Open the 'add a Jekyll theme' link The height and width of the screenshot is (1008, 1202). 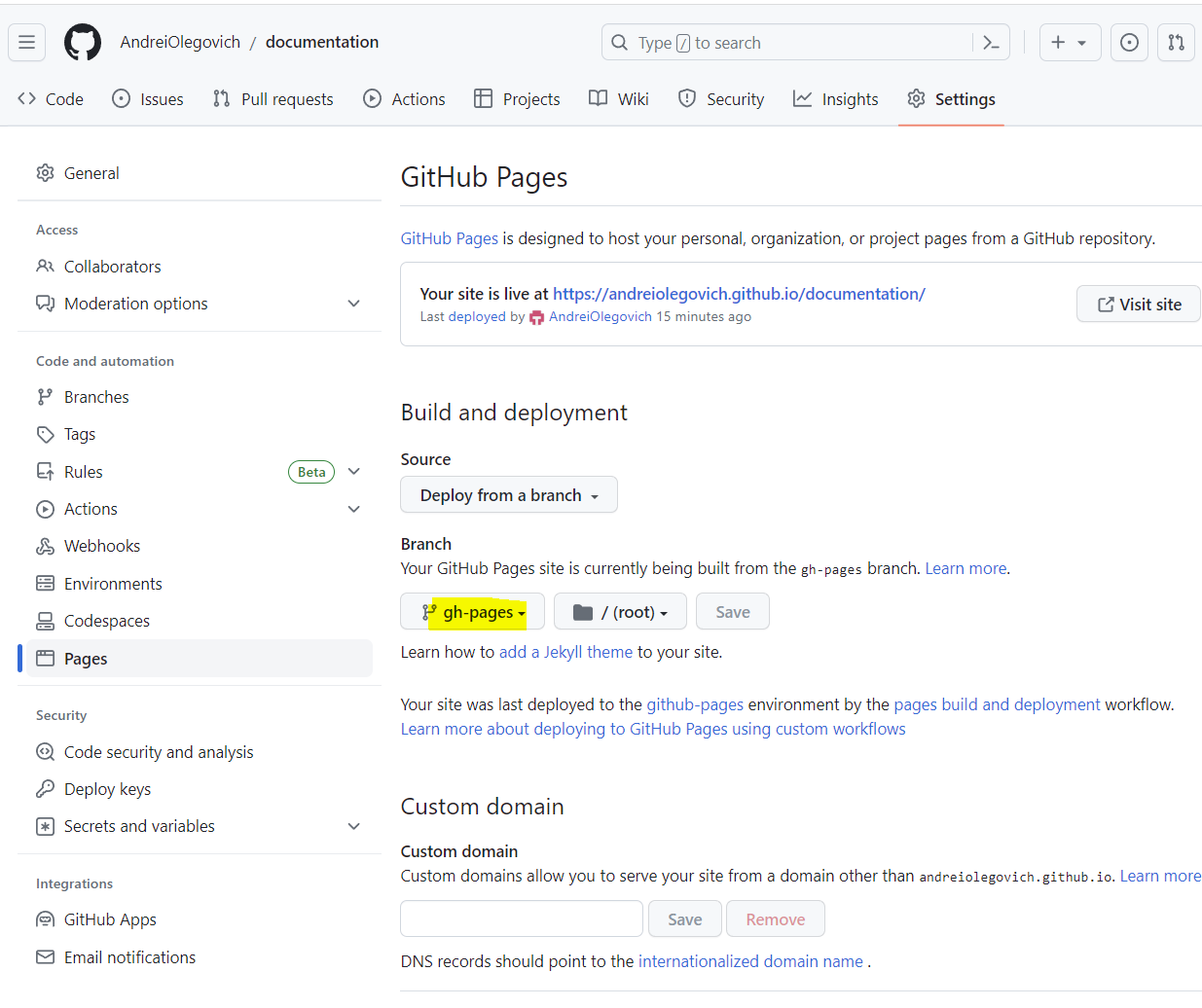[565, 652]
